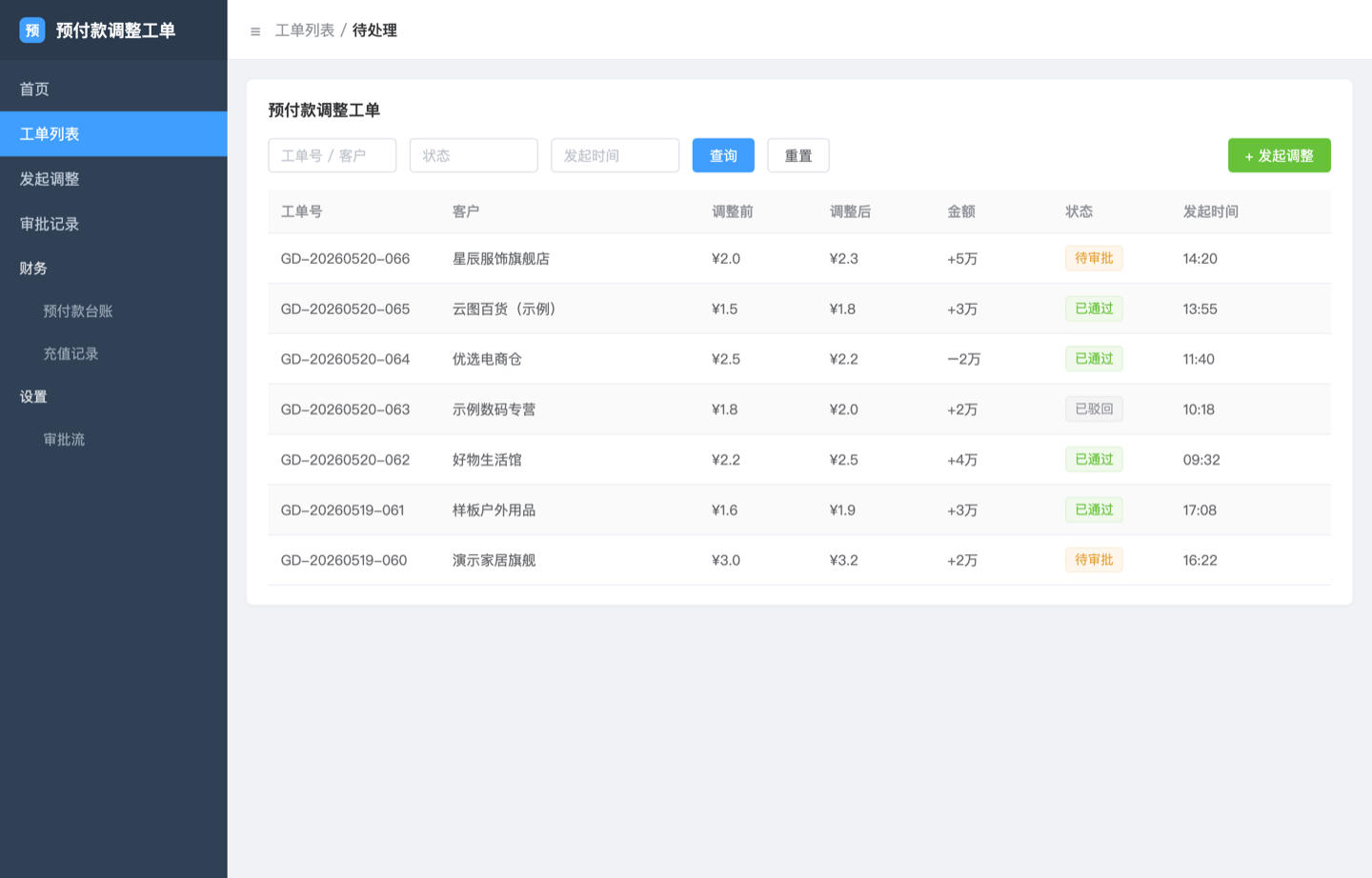The height and width of the screenshot is (878, 1372).
Task: Open the 发起时间 date filter
Action: (x=615, y=155)
